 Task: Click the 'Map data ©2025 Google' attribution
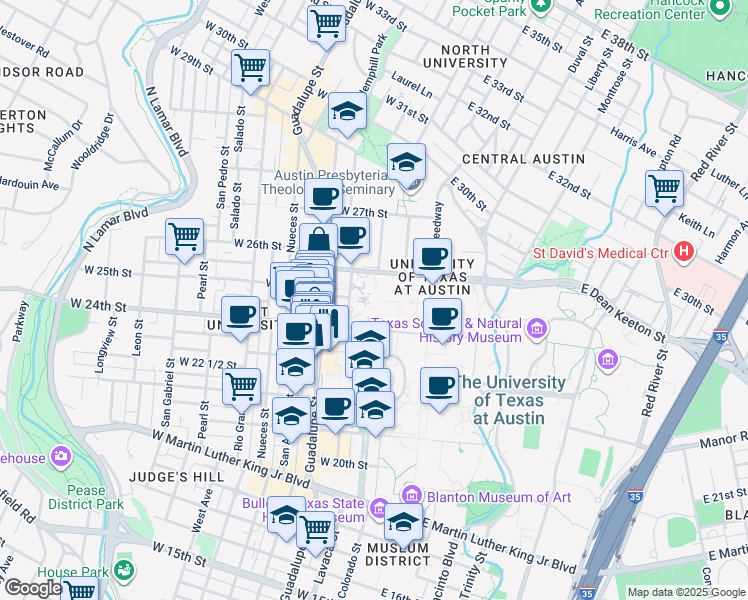tap(686, 593)
